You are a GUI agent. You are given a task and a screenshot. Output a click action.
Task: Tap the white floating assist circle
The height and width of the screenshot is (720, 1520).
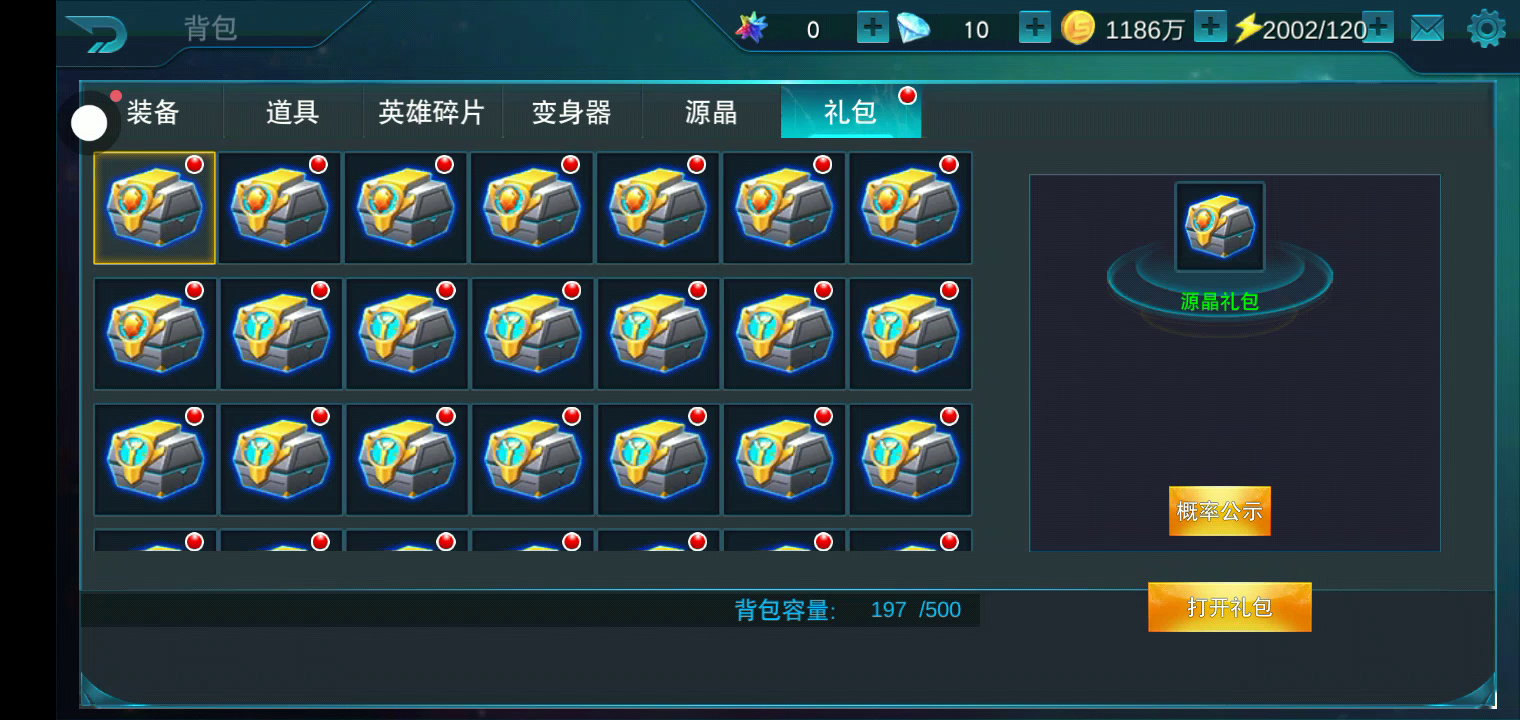pos(89,123)
